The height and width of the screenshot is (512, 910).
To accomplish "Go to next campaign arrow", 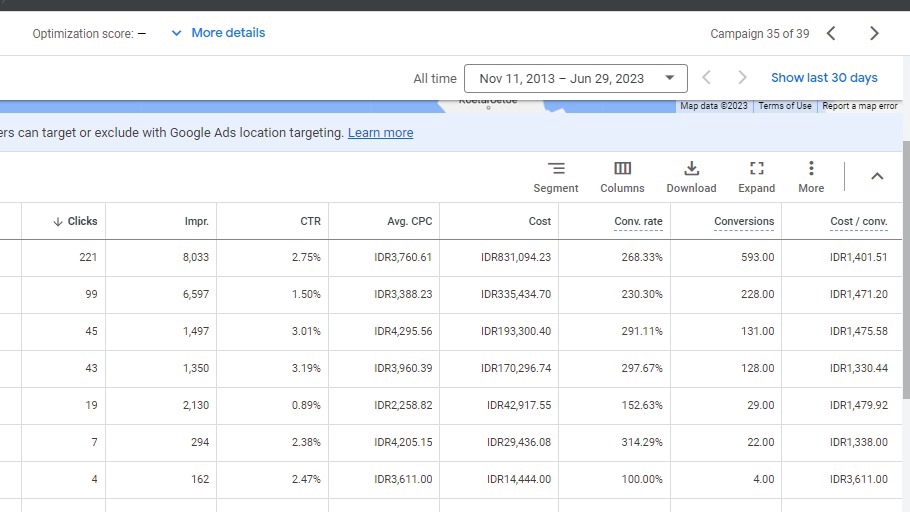I will coord(874,34).
